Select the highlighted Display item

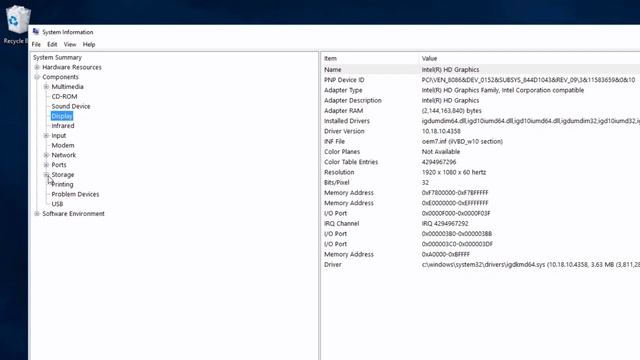(62, 116)
